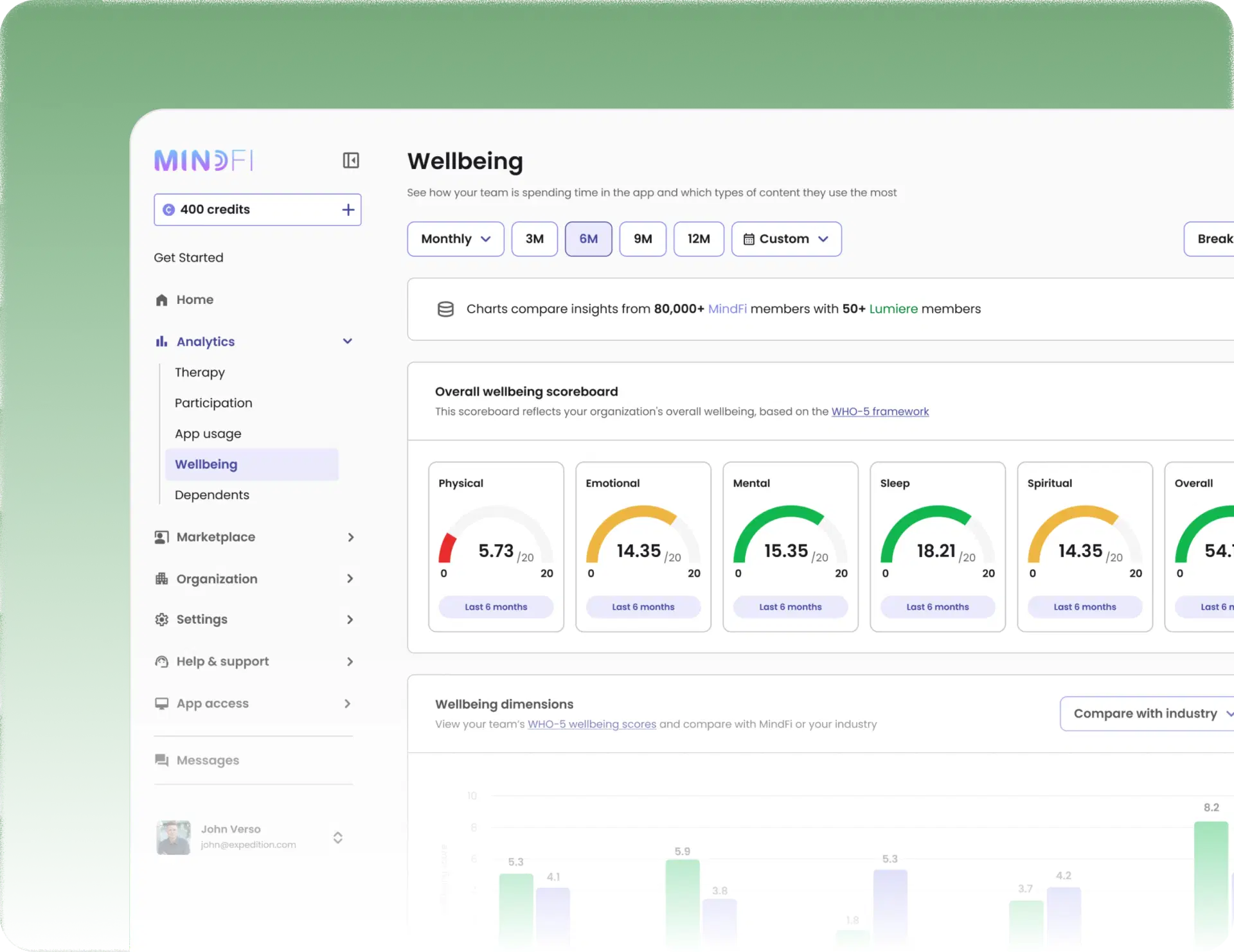Click the green 5.9 chart bar
The width and height of the screenshot is (1234, 952).
click(x=683, y=903)
